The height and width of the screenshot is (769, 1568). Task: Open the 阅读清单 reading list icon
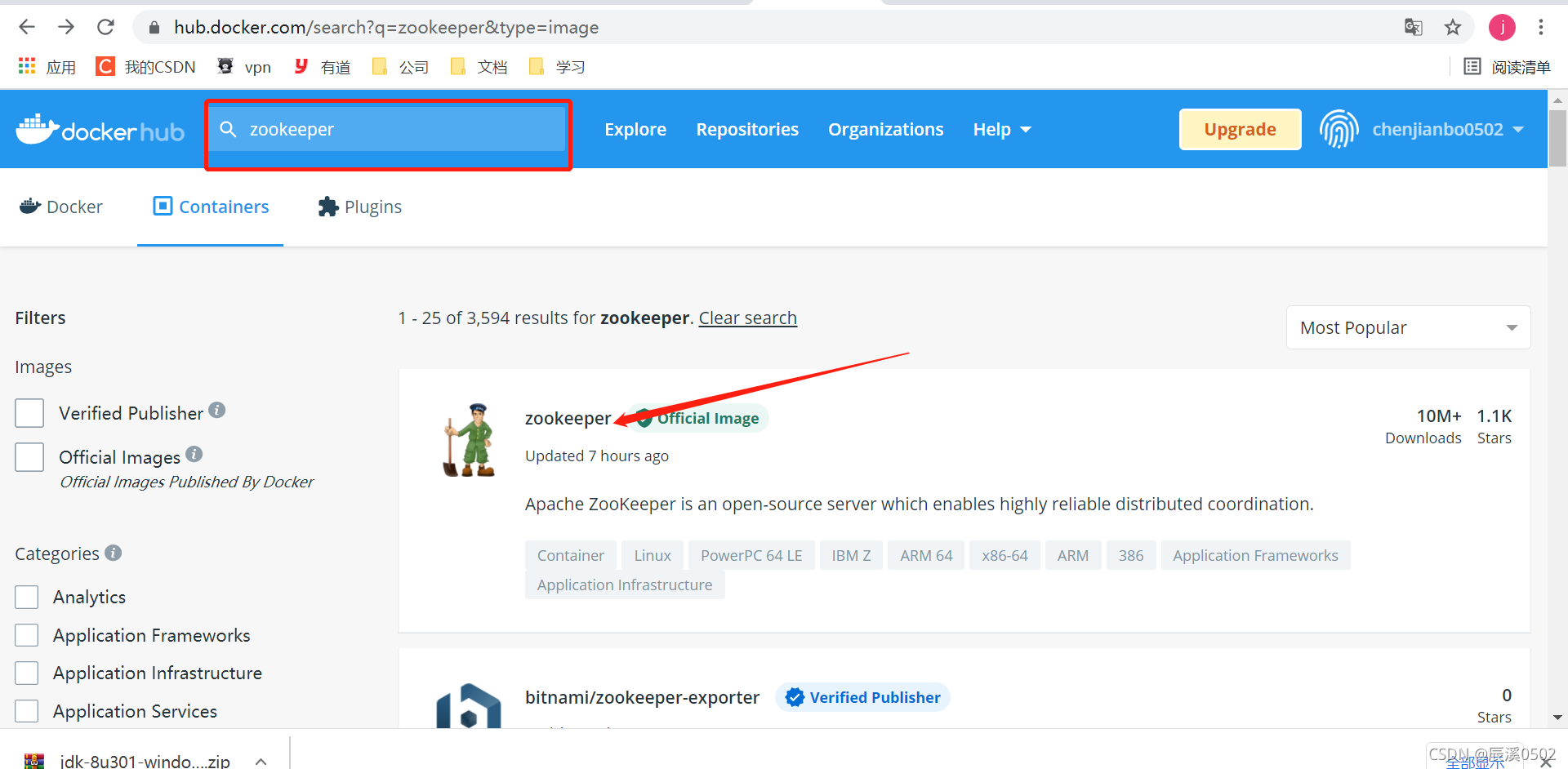pyautogui.click(x=1473, y=66)
